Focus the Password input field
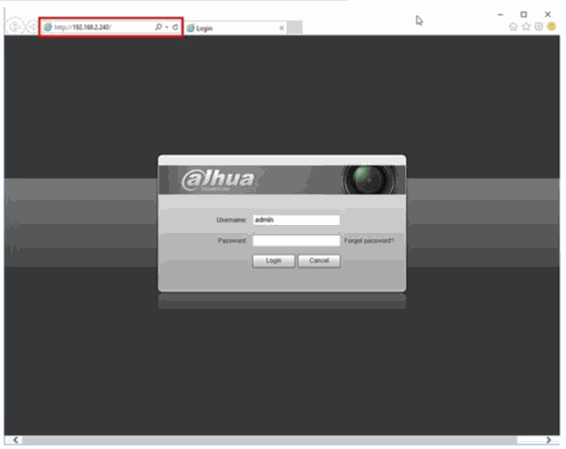The width and height of the screenshot is (566, 449). tap(296, 241)
